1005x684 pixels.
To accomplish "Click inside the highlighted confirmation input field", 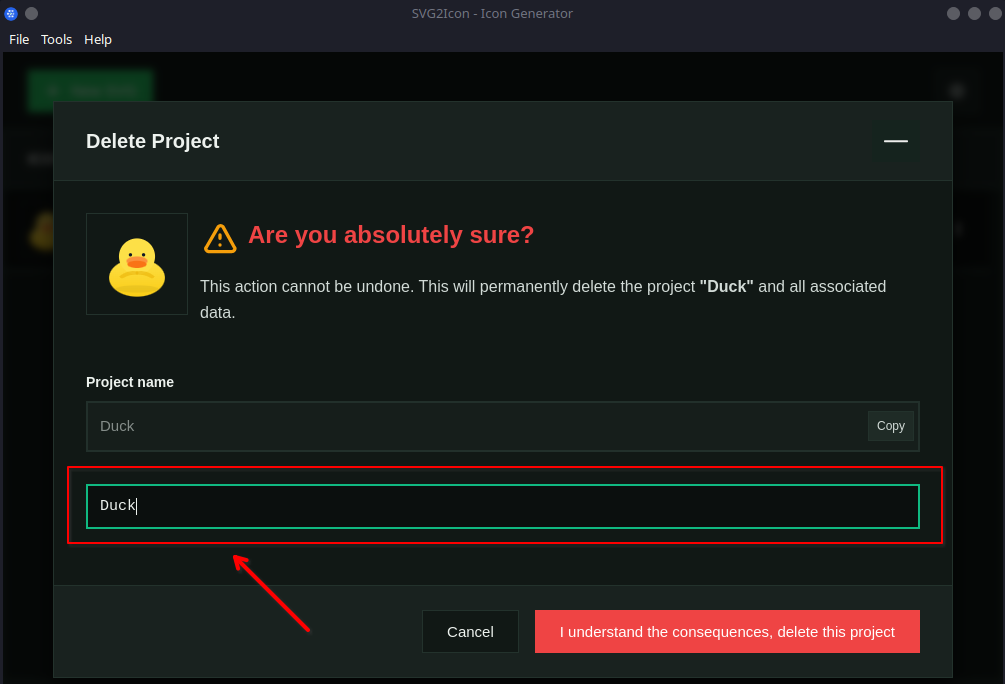I will 502,505.
